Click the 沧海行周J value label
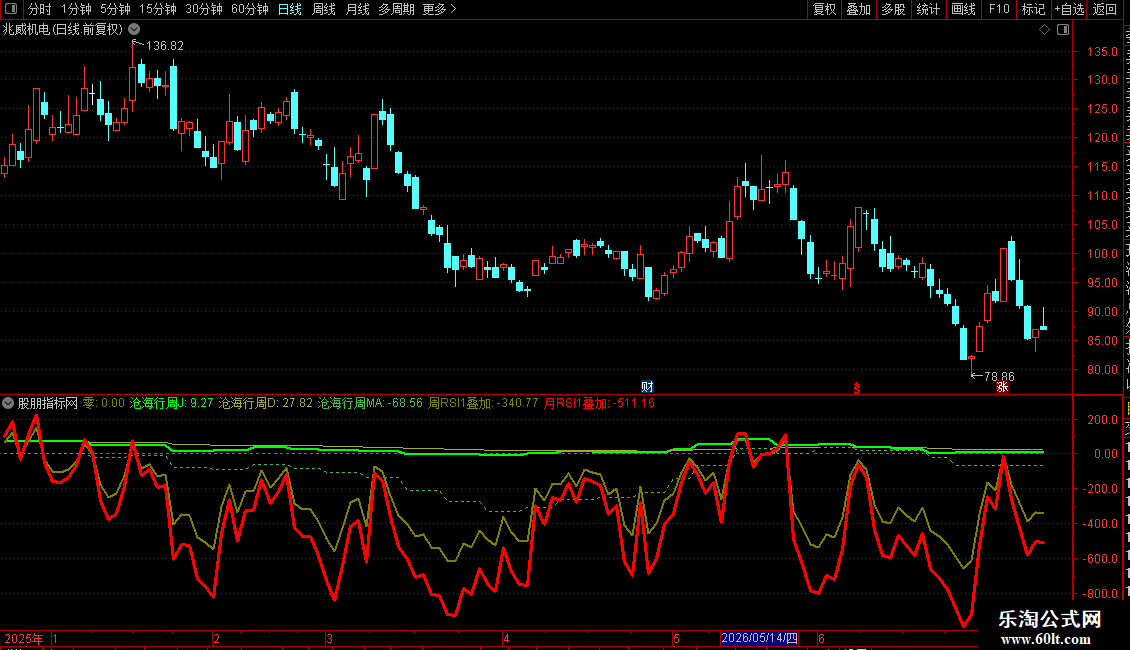The image size is (1130, 650). click(172, 404)
